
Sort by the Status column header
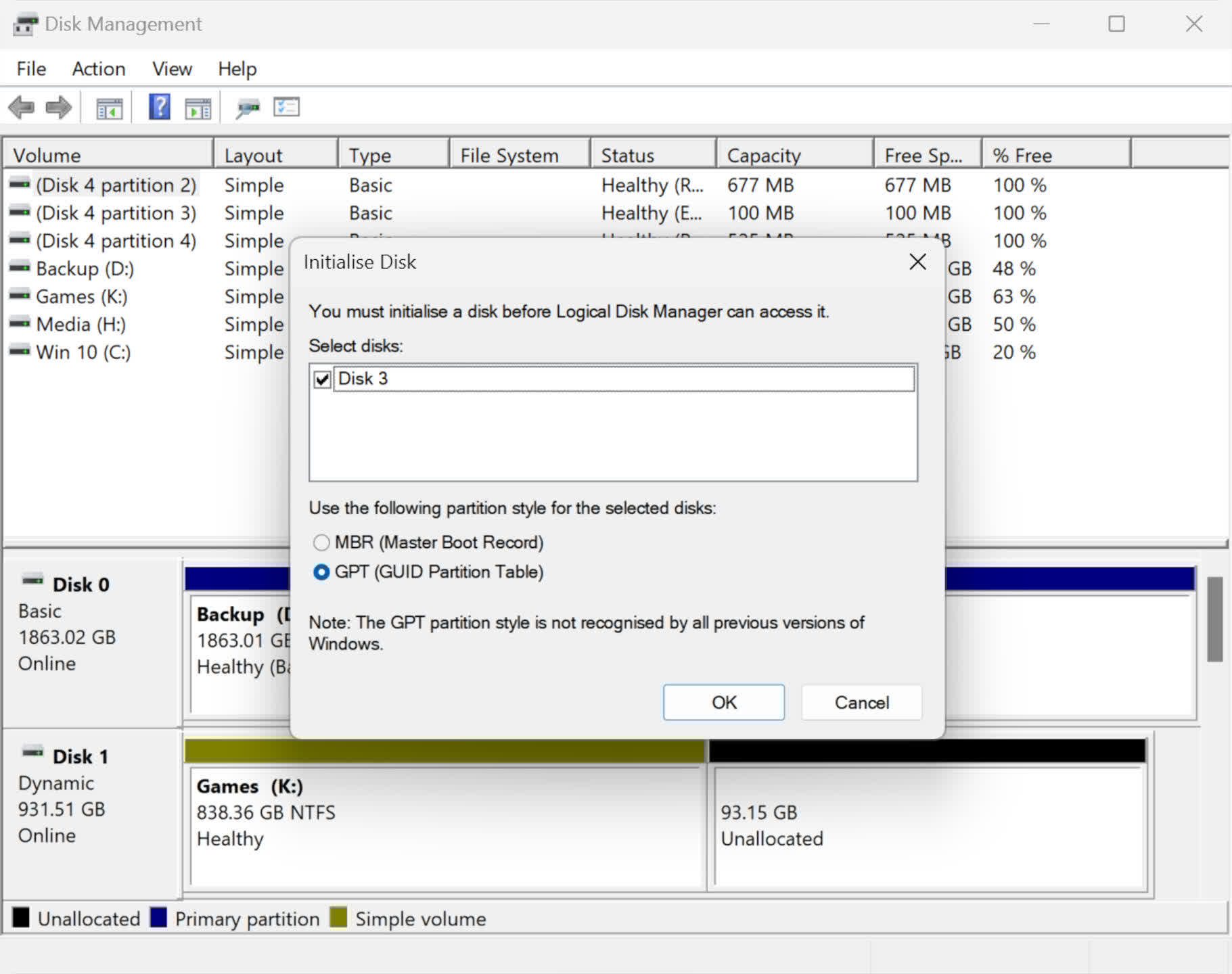[x=654, y=155]
